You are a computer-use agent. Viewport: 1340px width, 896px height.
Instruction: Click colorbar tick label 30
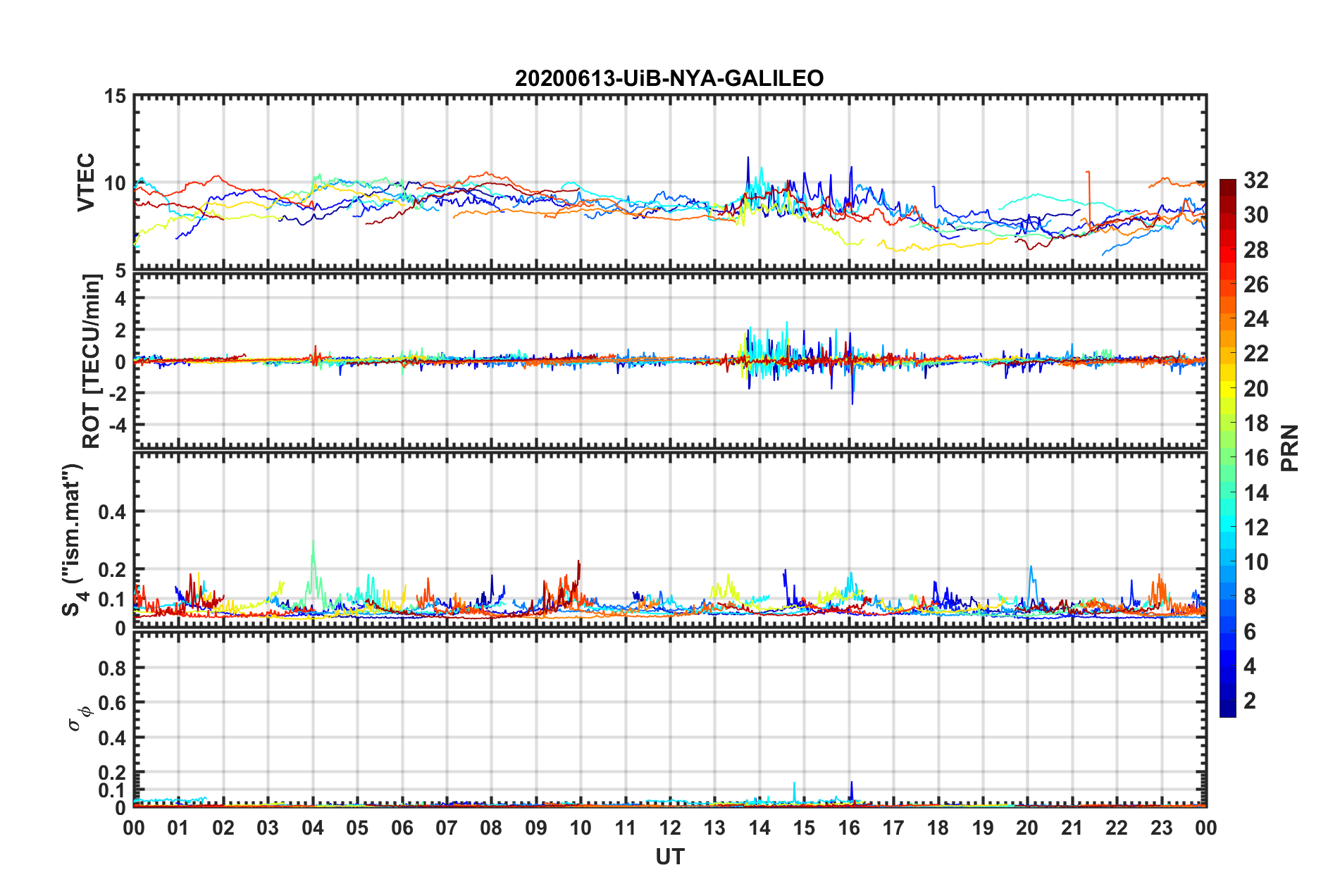click(1255, 215)
